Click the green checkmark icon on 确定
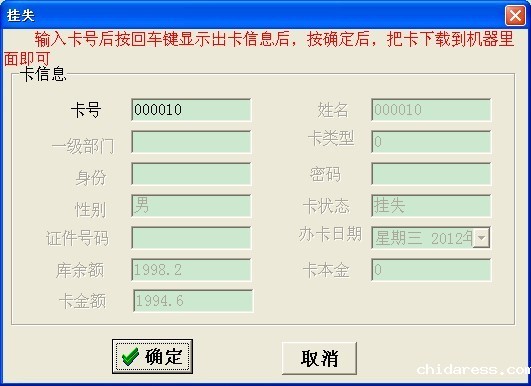The image size is (531, 386). tap(130, 357)
